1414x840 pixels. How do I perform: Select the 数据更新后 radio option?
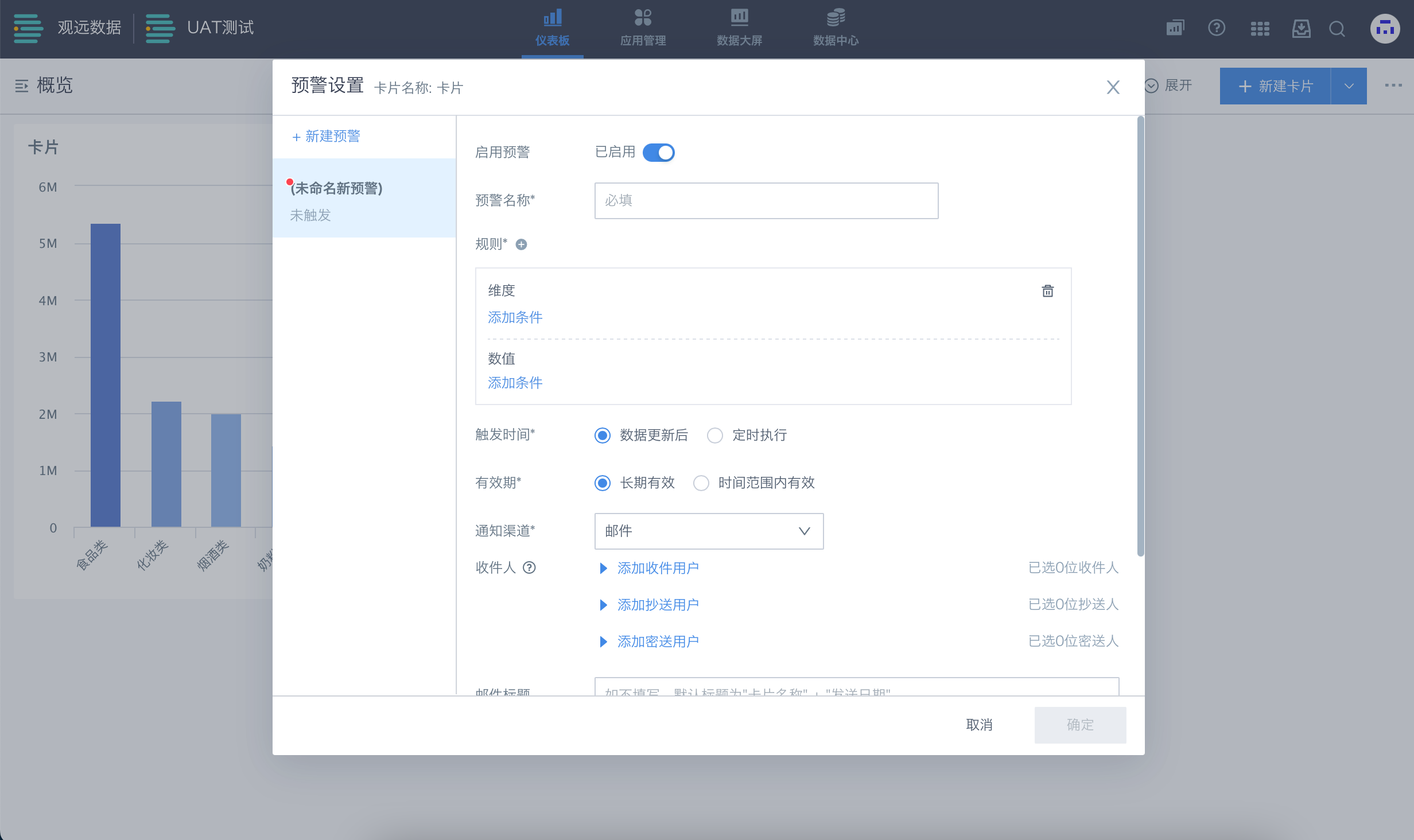pyautogui.click(x=603, y=435)
